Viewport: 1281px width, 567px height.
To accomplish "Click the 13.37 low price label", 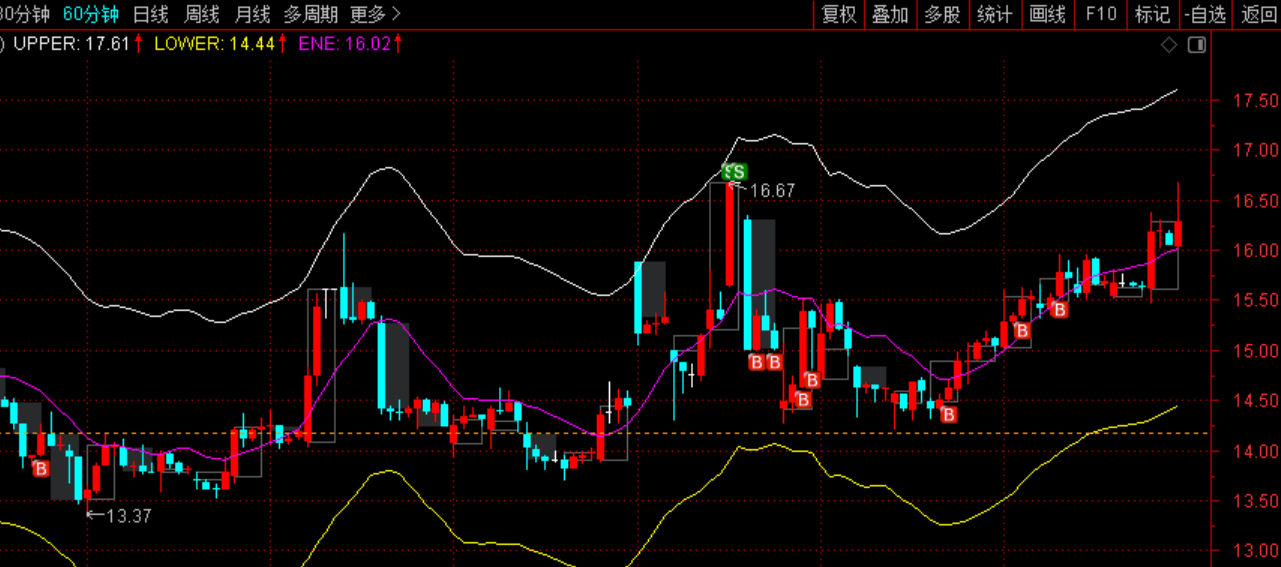I will [x=129, y=516].
